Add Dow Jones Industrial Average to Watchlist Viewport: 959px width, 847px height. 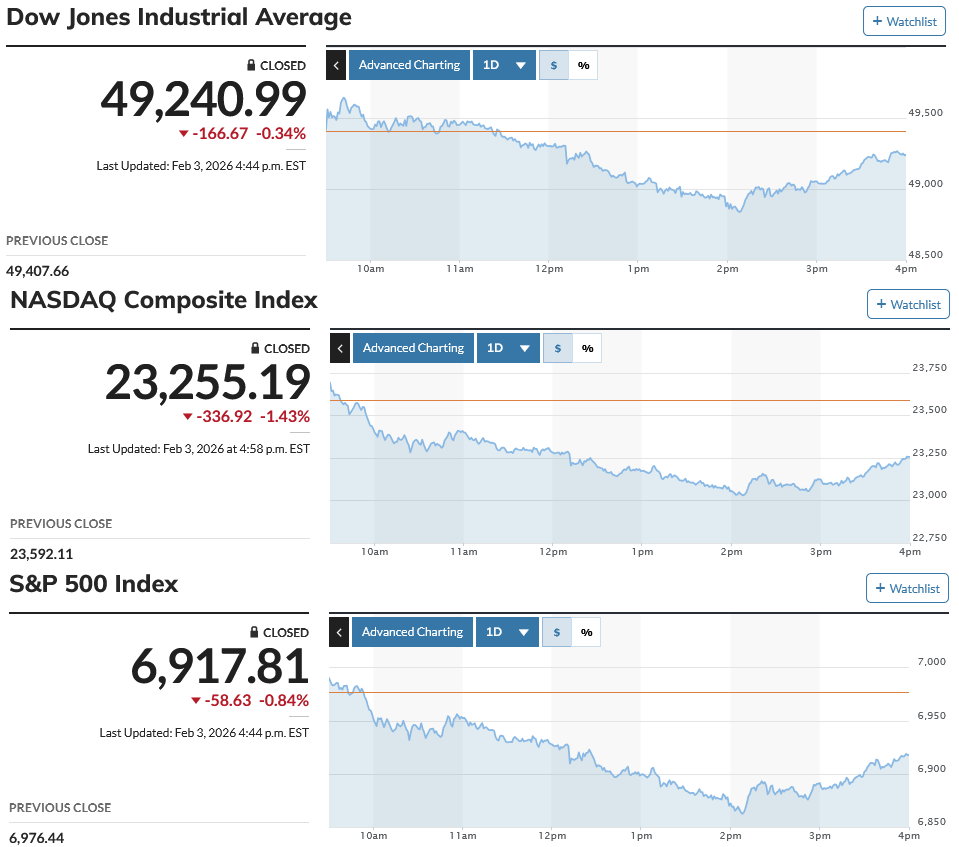[x=904, y=21]
